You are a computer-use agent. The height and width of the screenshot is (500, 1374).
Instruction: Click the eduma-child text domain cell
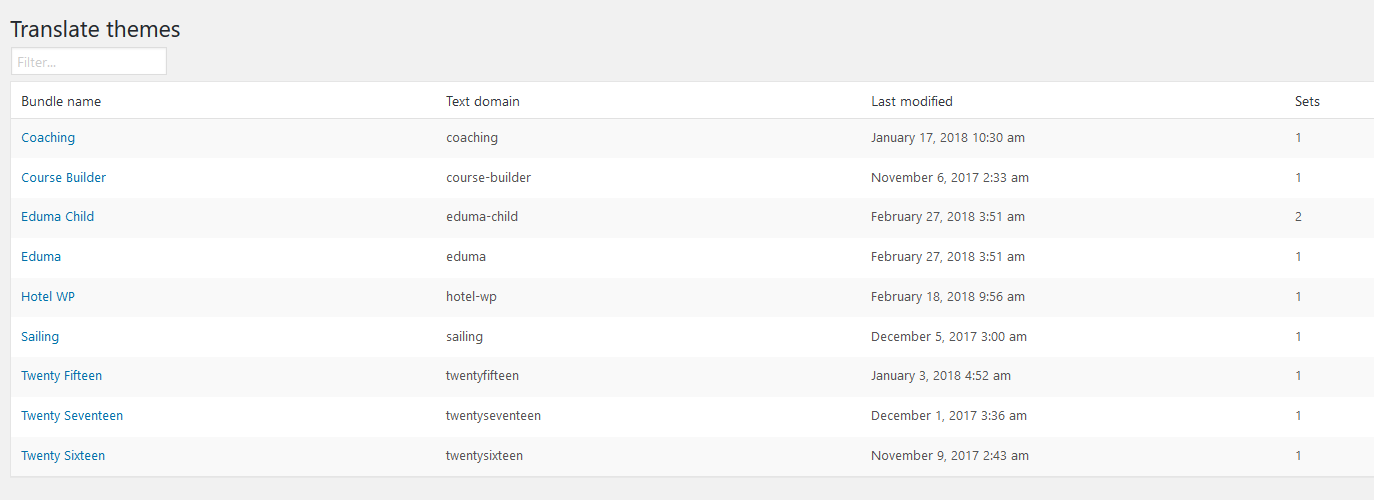tap(482, 217)
